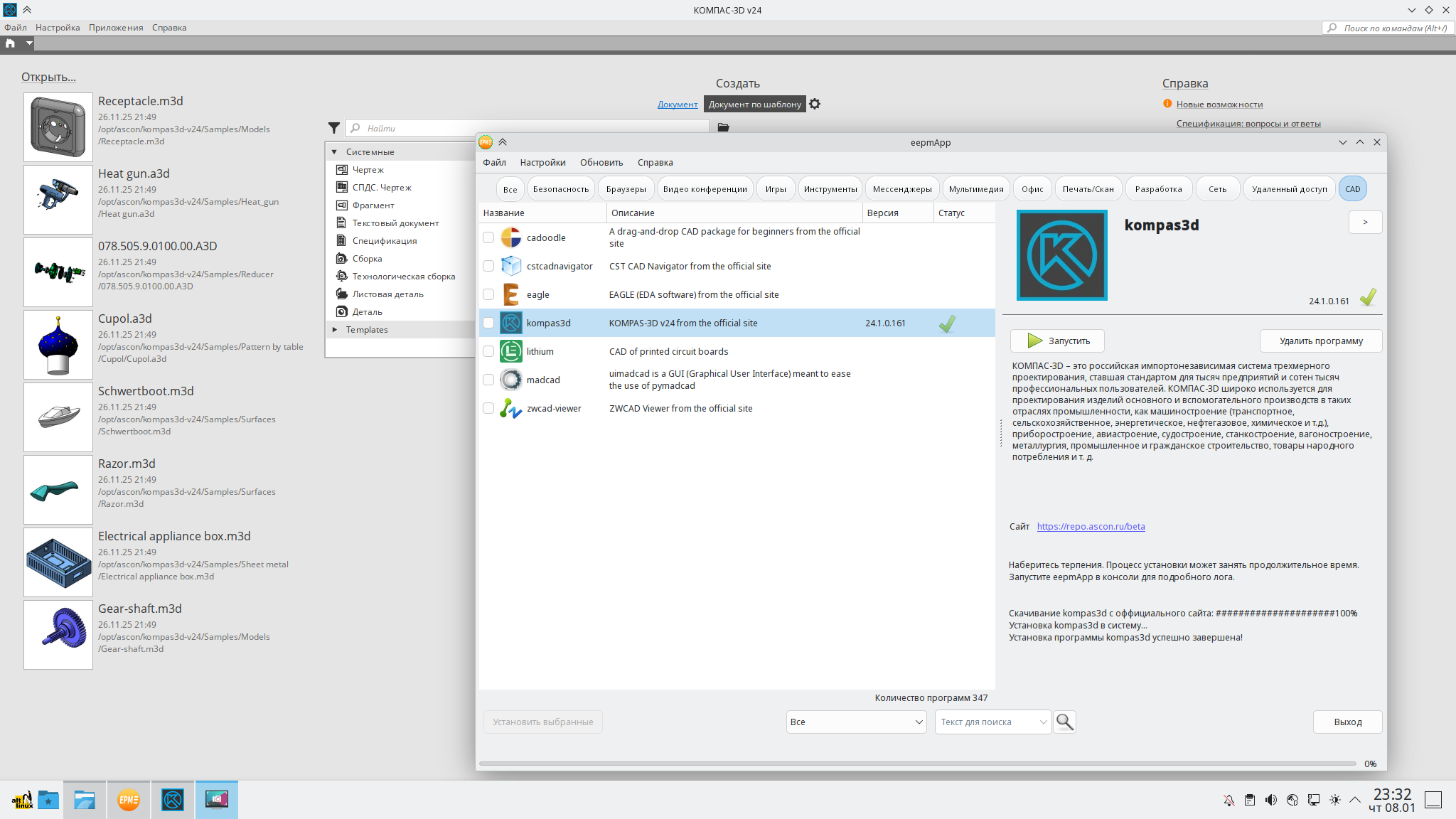The image size is (1456, 819).
Task: Switch to the Разработка category tab
Action: pyautogui.click(x=1158, y=189)
